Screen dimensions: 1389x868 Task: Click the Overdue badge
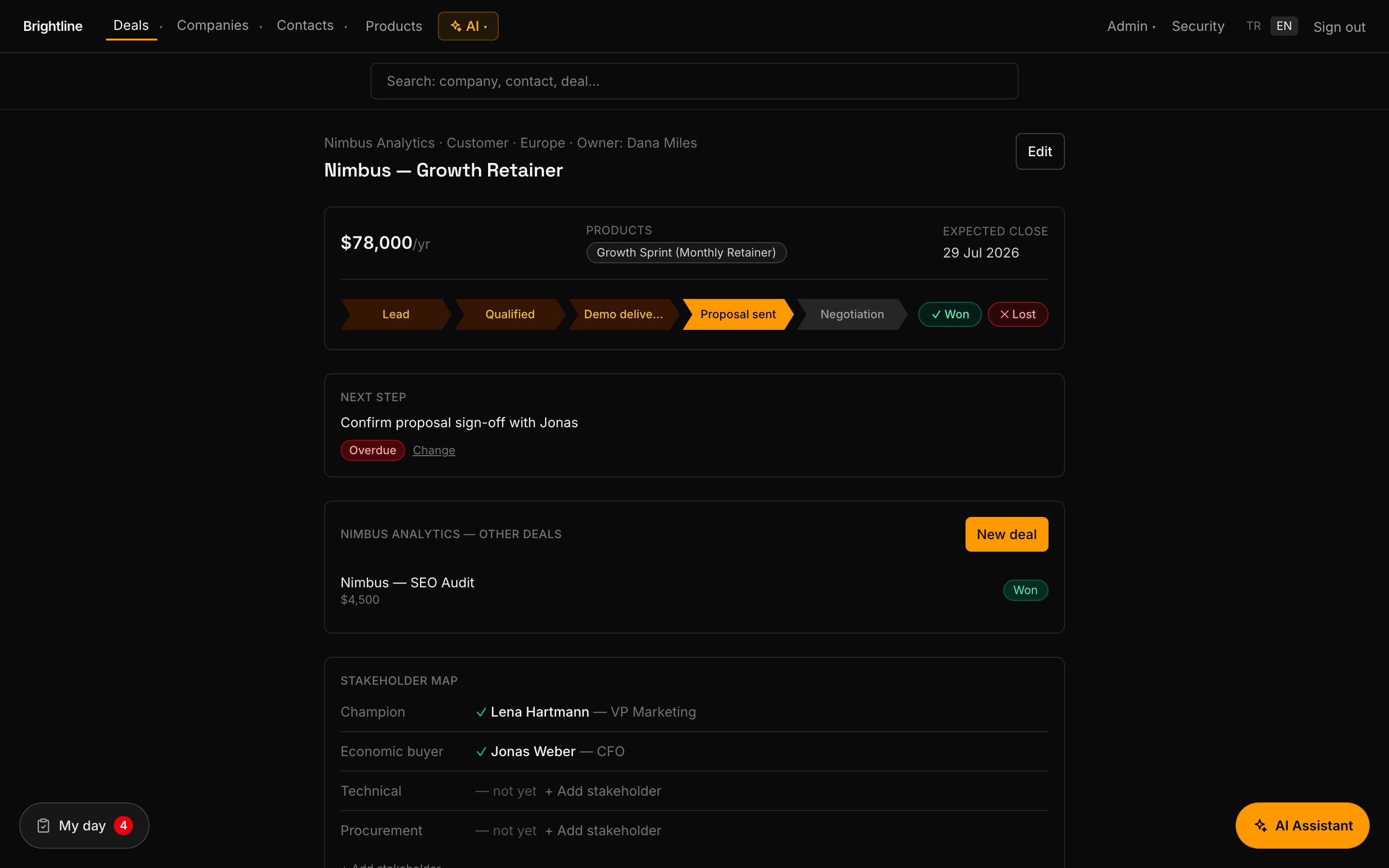pyautogui.click(x=372, y=450)
